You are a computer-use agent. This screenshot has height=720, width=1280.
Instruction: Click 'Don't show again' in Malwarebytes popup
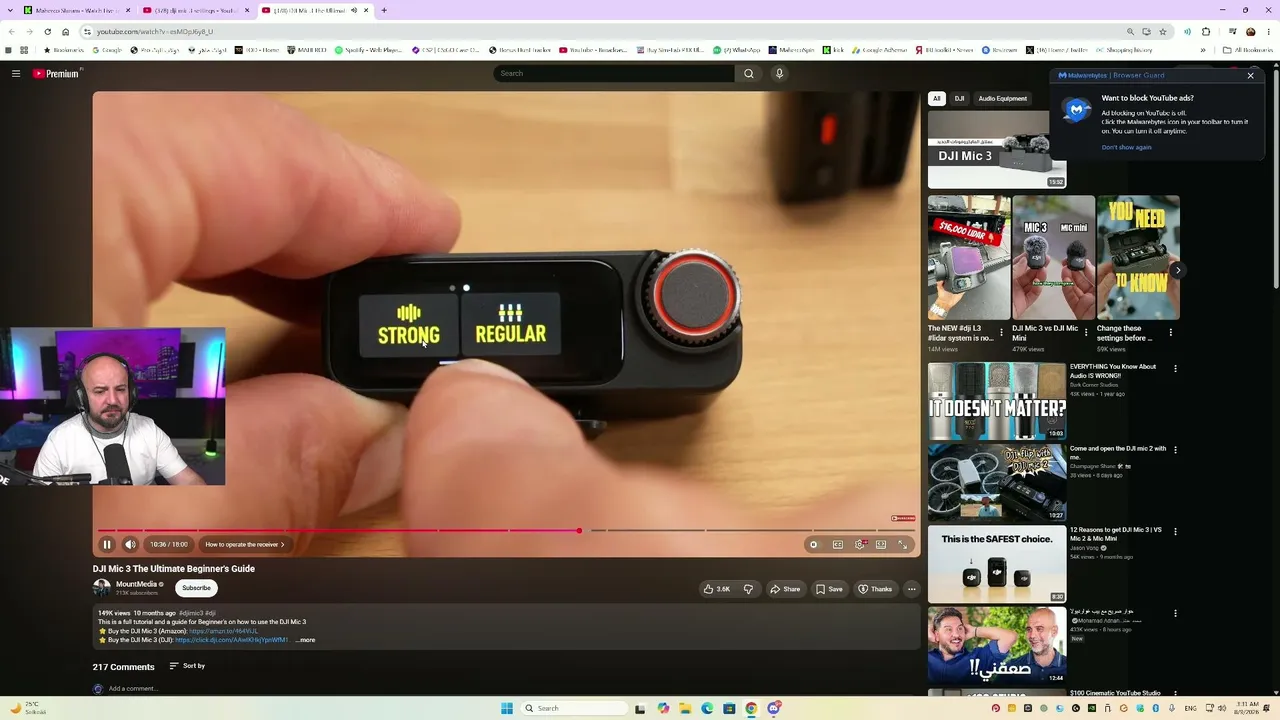coord(1127,147)
